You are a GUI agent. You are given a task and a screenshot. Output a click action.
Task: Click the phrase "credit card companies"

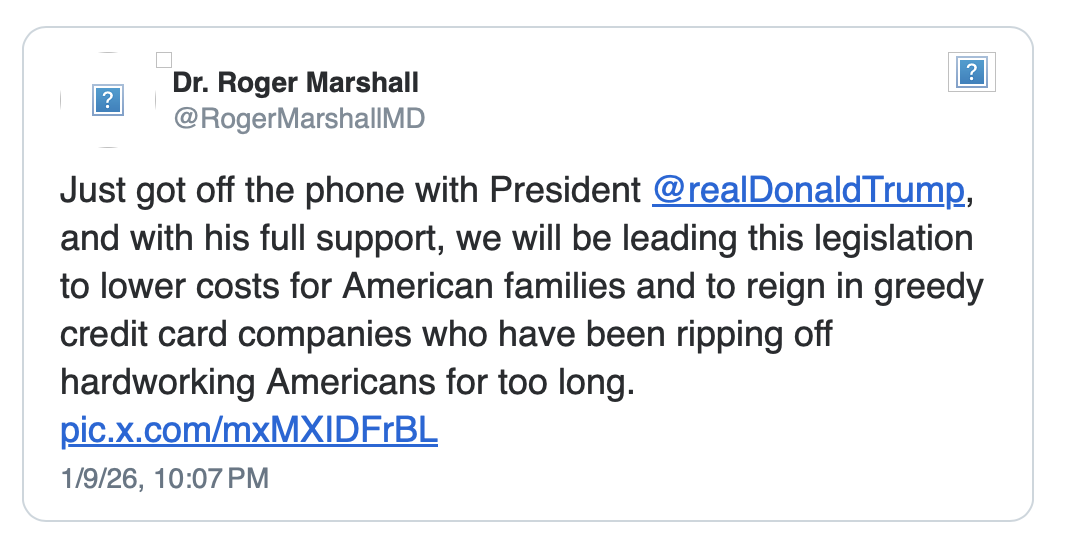[238, 335]
